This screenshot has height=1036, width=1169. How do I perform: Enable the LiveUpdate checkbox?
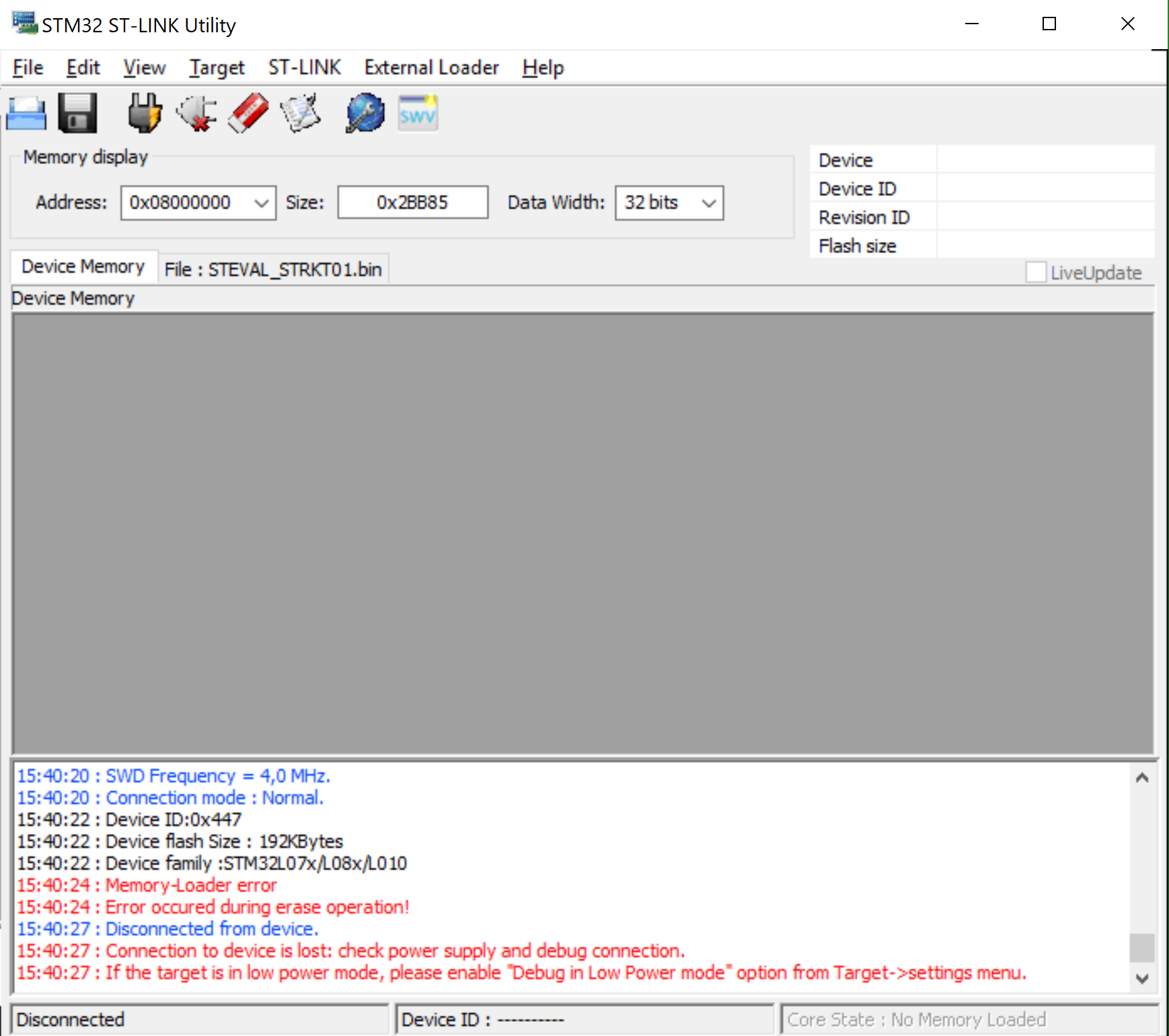1036,272
